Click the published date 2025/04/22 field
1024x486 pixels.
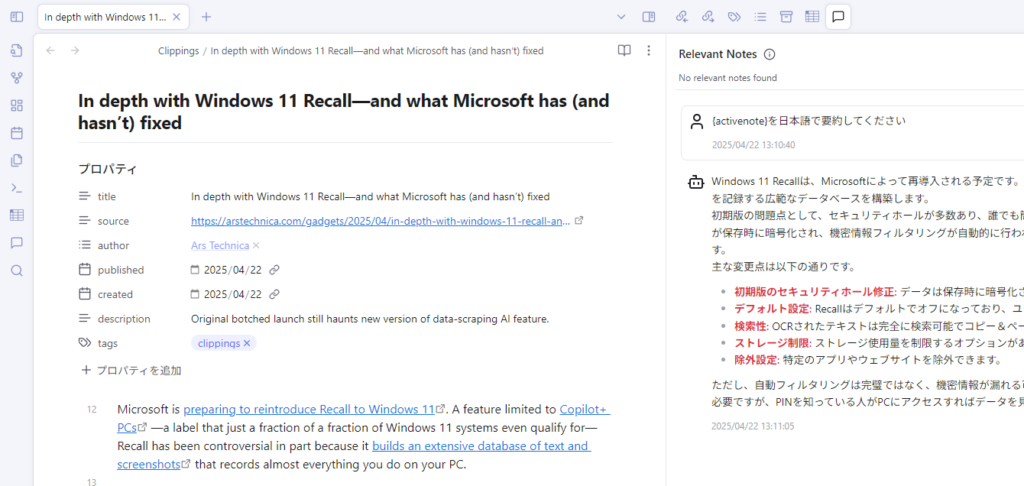[x=232, y=270]
